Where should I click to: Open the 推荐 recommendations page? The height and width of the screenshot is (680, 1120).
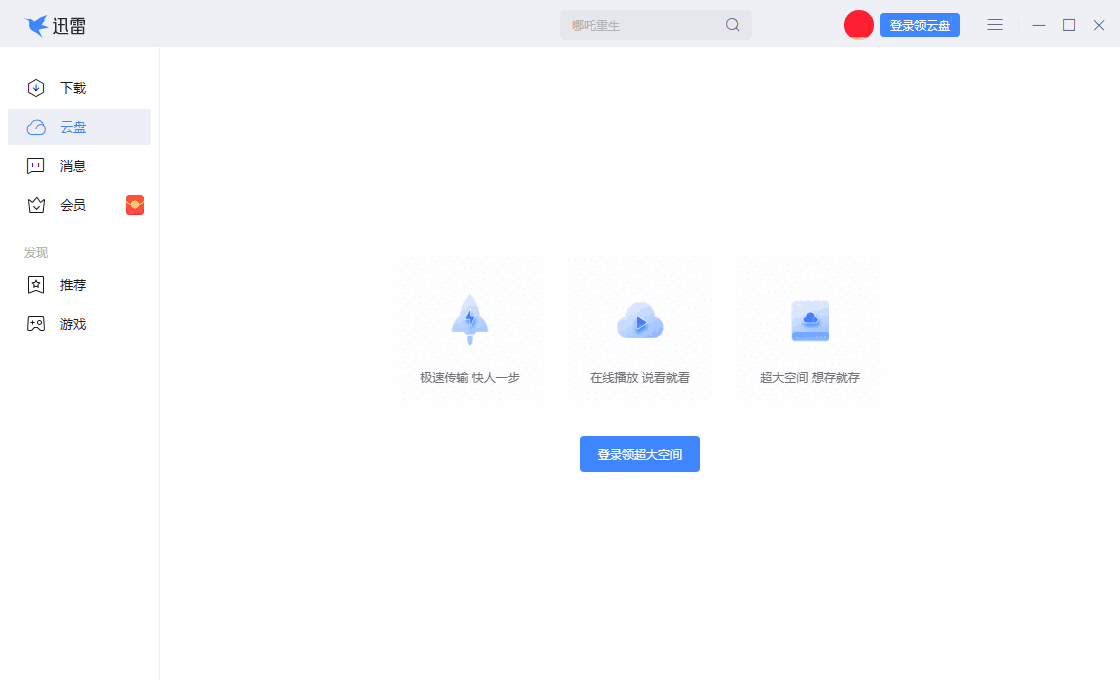click(x=79, y=285)
